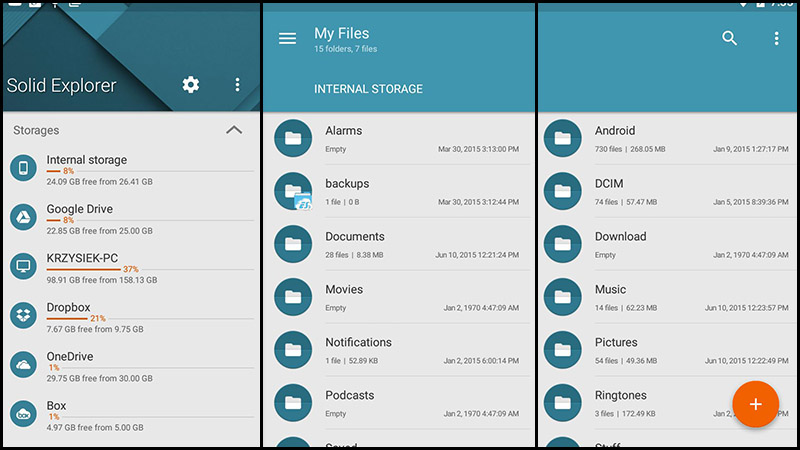Tap the search magnifier icon
This screenshot has width=800, height=450.
[x=730, y=39]
